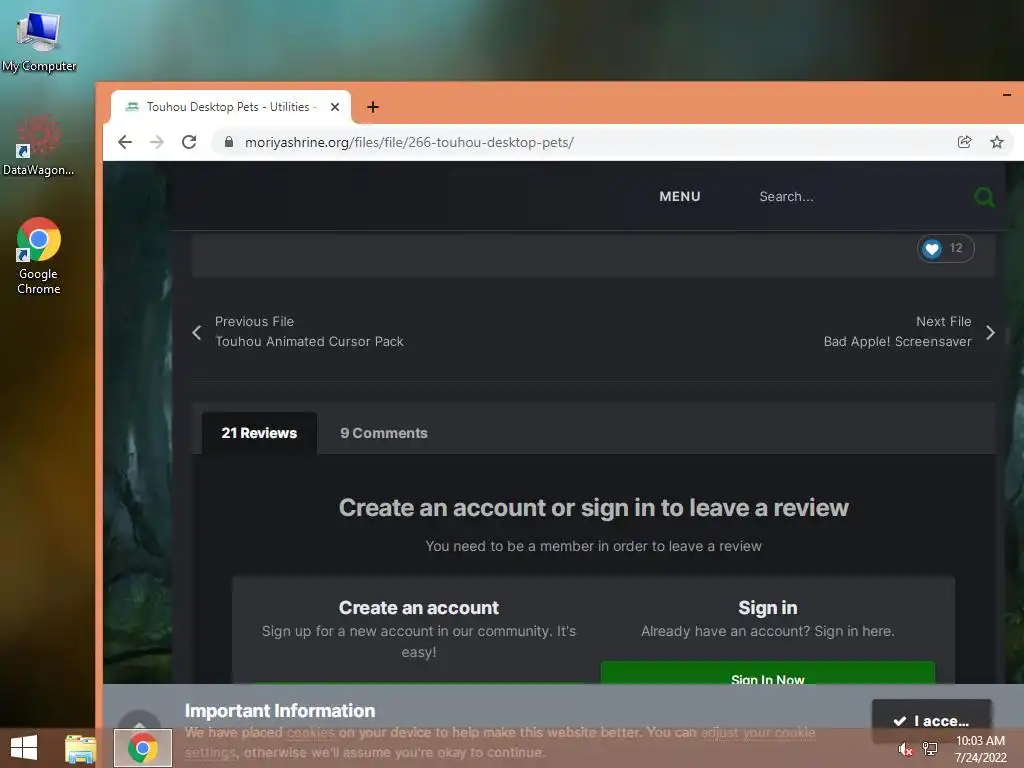1024x768 pixels.
Task: Share this page icon
Action: 965,142
